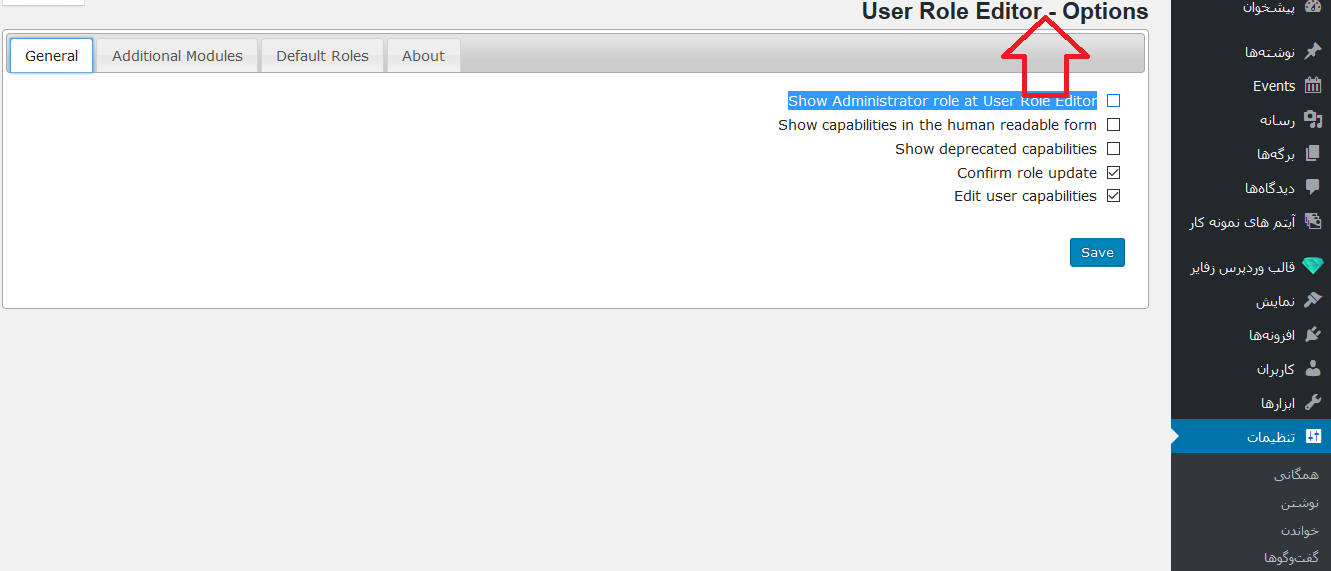This screenshot has height=571, width=1331.
Task: Open the تنظیمات settings menu
Action: [x=1251, y=437]
